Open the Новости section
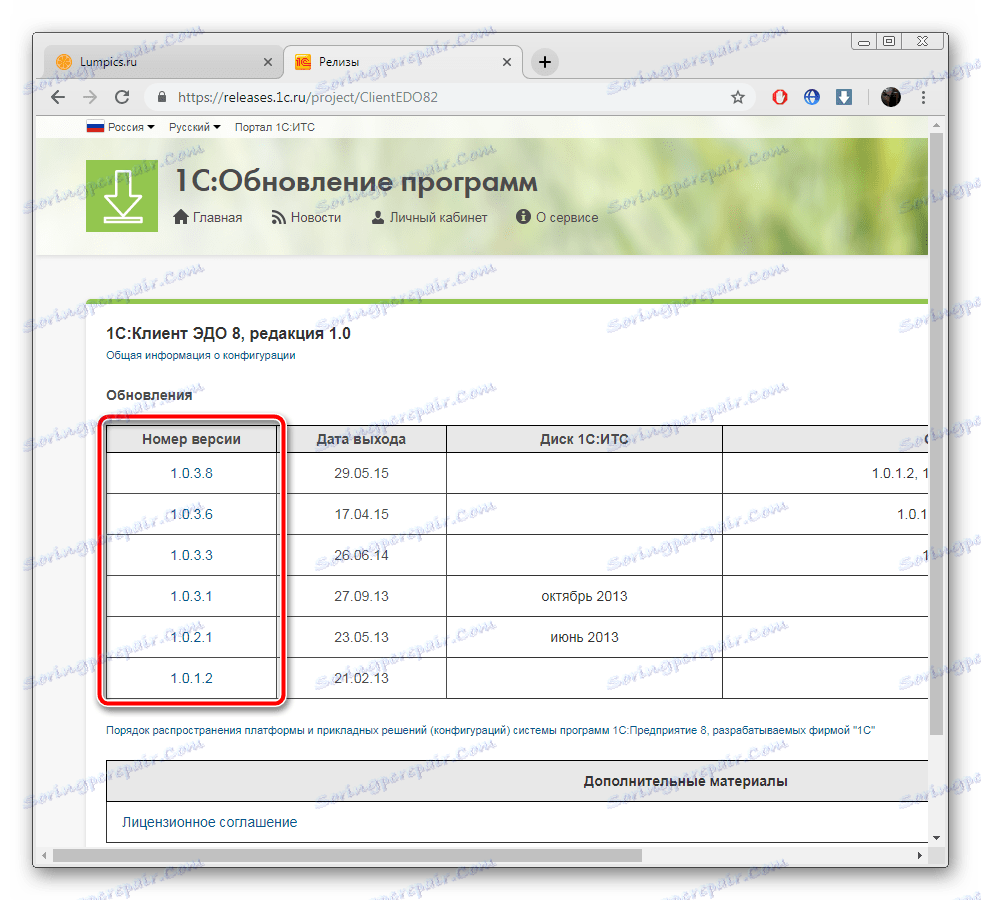Image resolution: width=981 pixels, height=900 pixels. [x=306, y=217]
